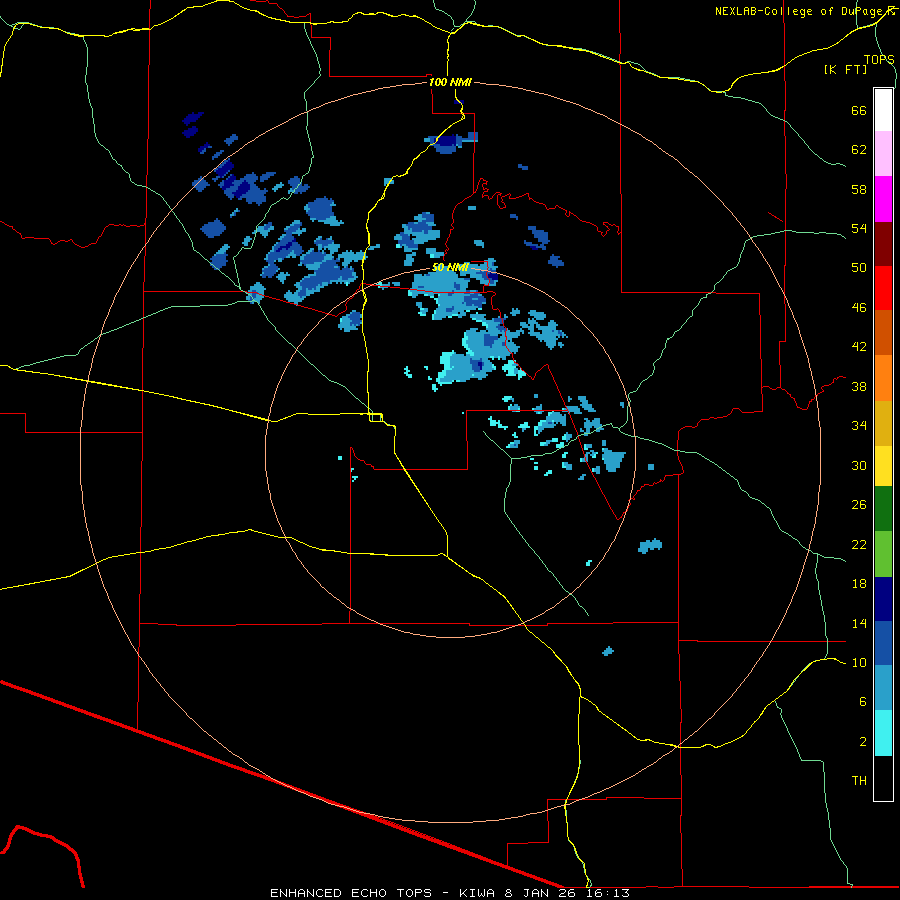Click the 'TH' legend label
900x900 pixels.
coord(859,781)
